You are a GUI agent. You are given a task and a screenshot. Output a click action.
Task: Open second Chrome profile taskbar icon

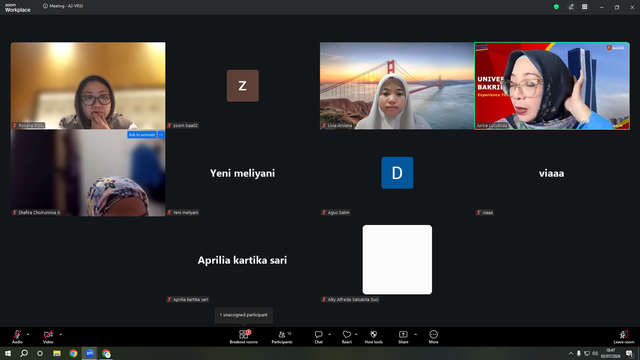tap(106, 353)
